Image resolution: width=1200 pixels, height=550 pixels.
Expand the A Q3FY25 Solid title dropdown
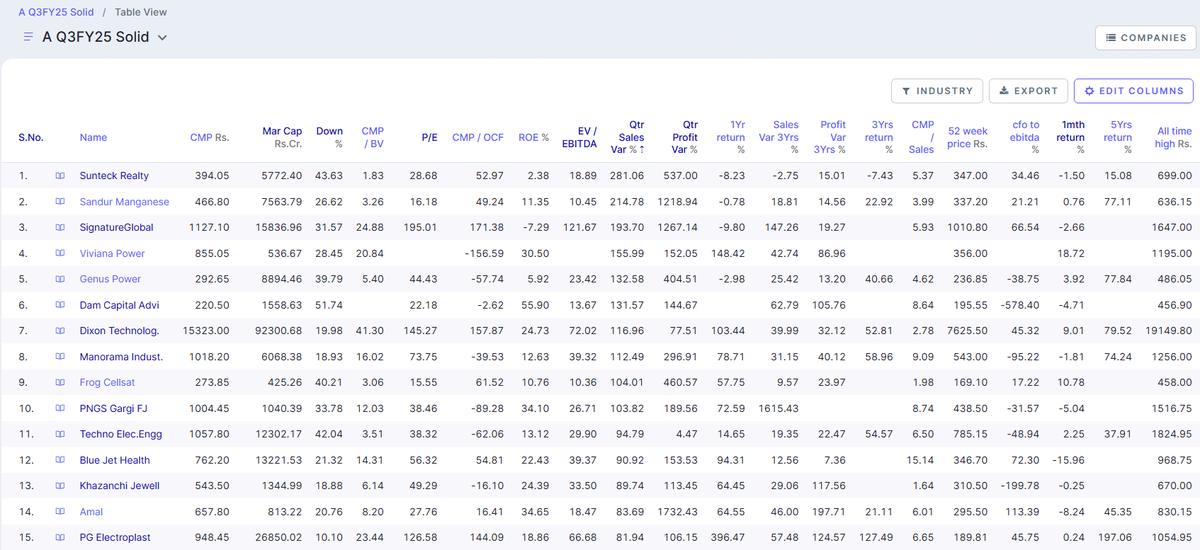point(162,37)
